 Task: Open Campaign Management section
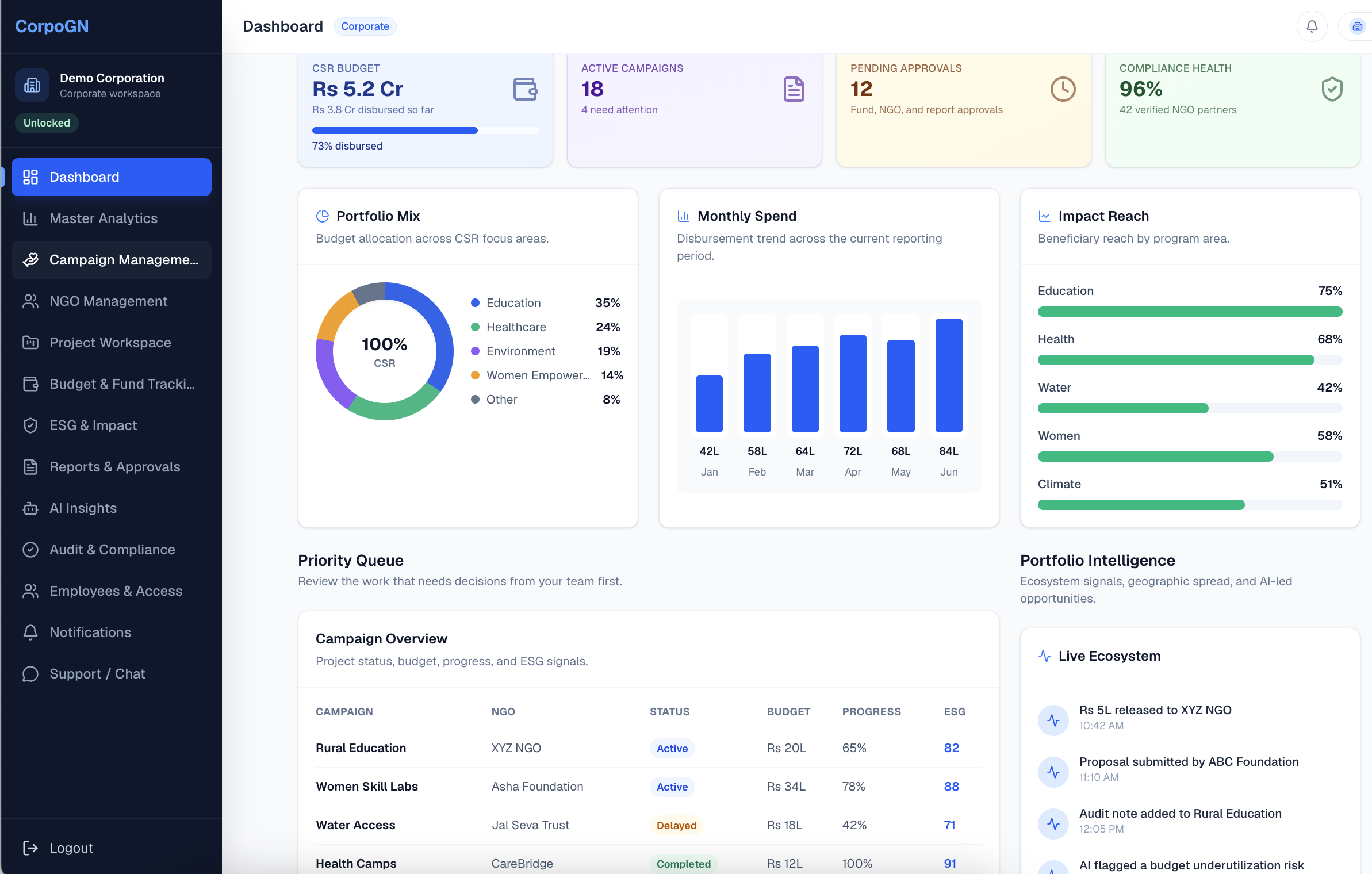(112, 260)
